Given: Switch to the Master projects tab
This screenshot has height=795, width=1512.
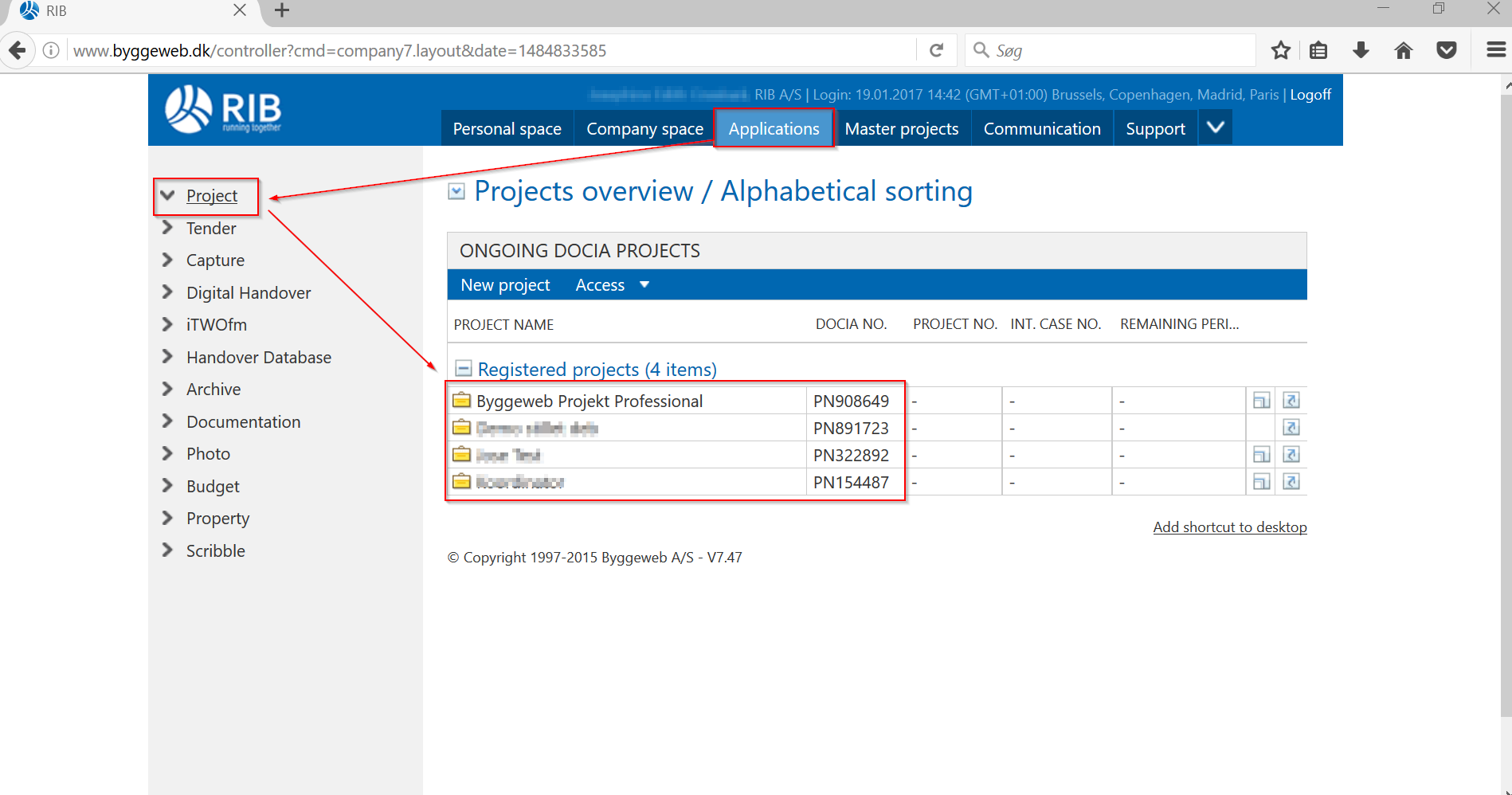Looking at the screenshot, I should [901, 129].
